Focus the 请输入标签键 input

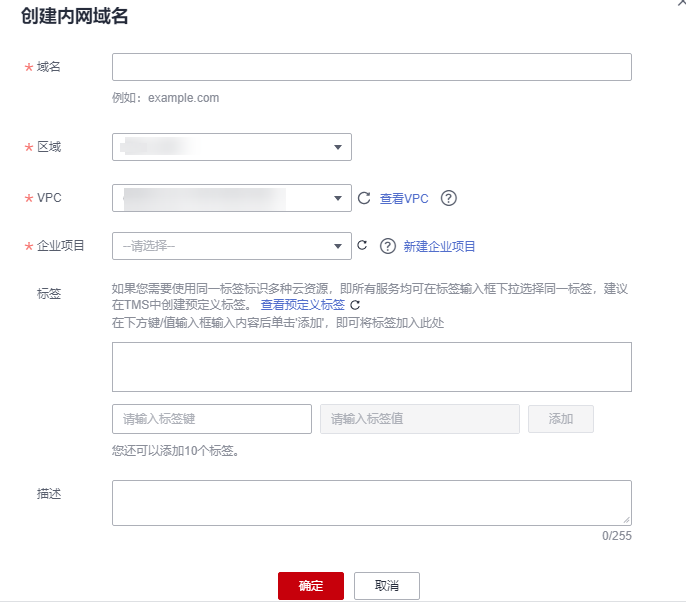[x=211, y=419]
